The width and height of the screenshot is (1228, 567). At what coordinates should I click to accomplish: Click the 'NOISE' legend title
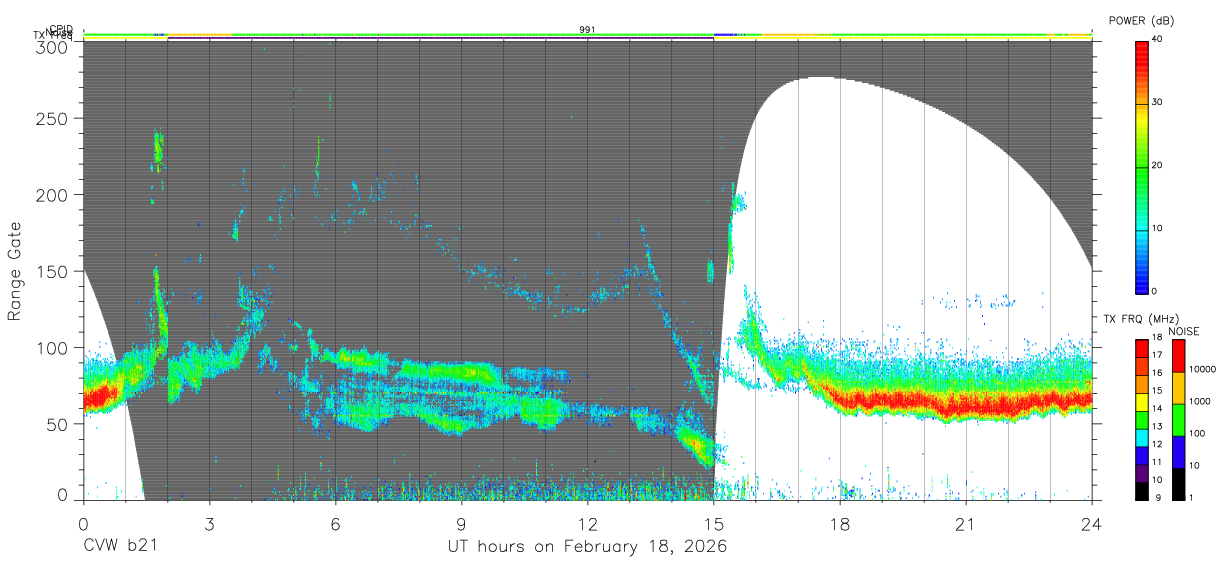[1184, 331]
